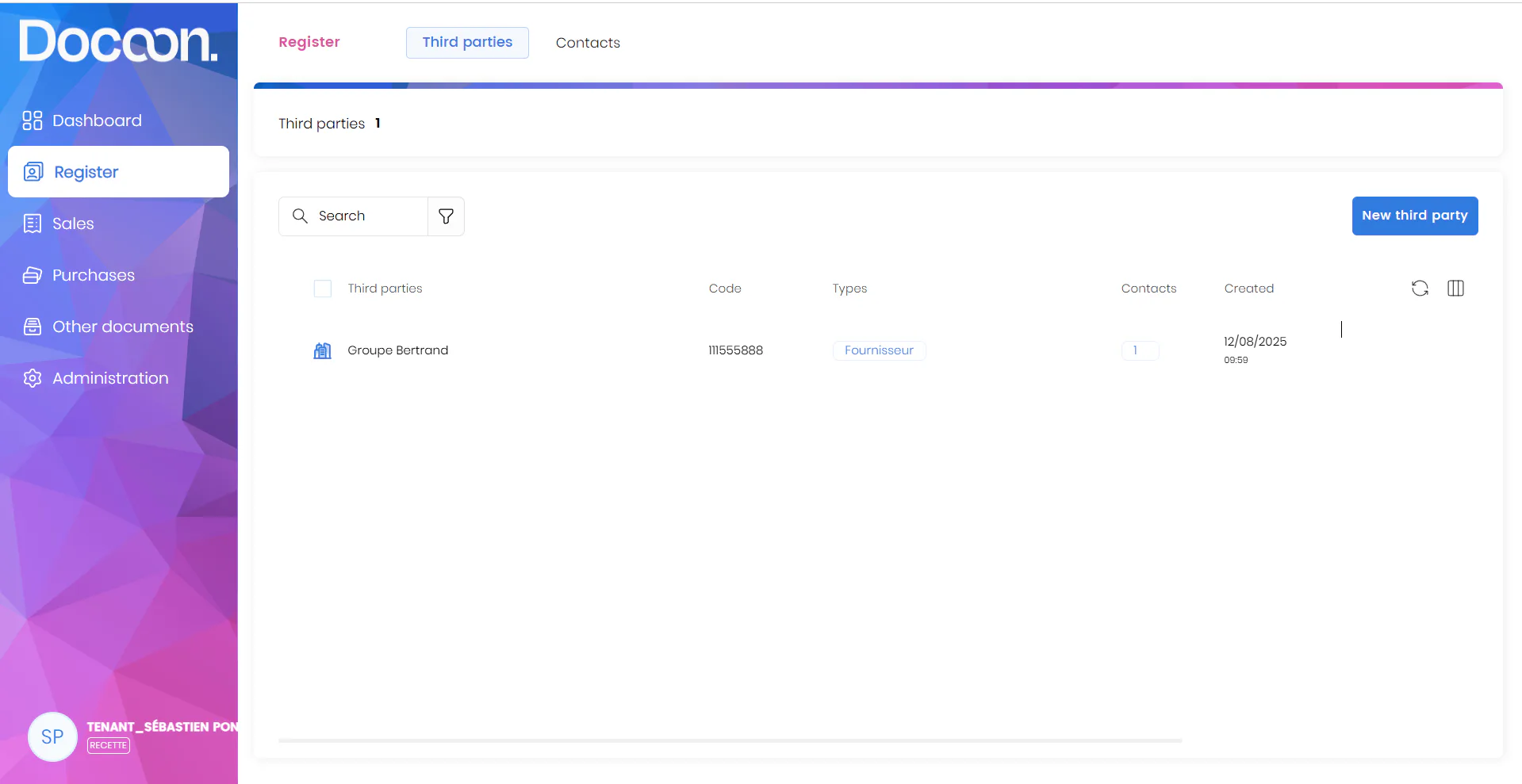Click the contacts count badge 1
Viewport: 1522px width, 784px height.
point(1140,350)
